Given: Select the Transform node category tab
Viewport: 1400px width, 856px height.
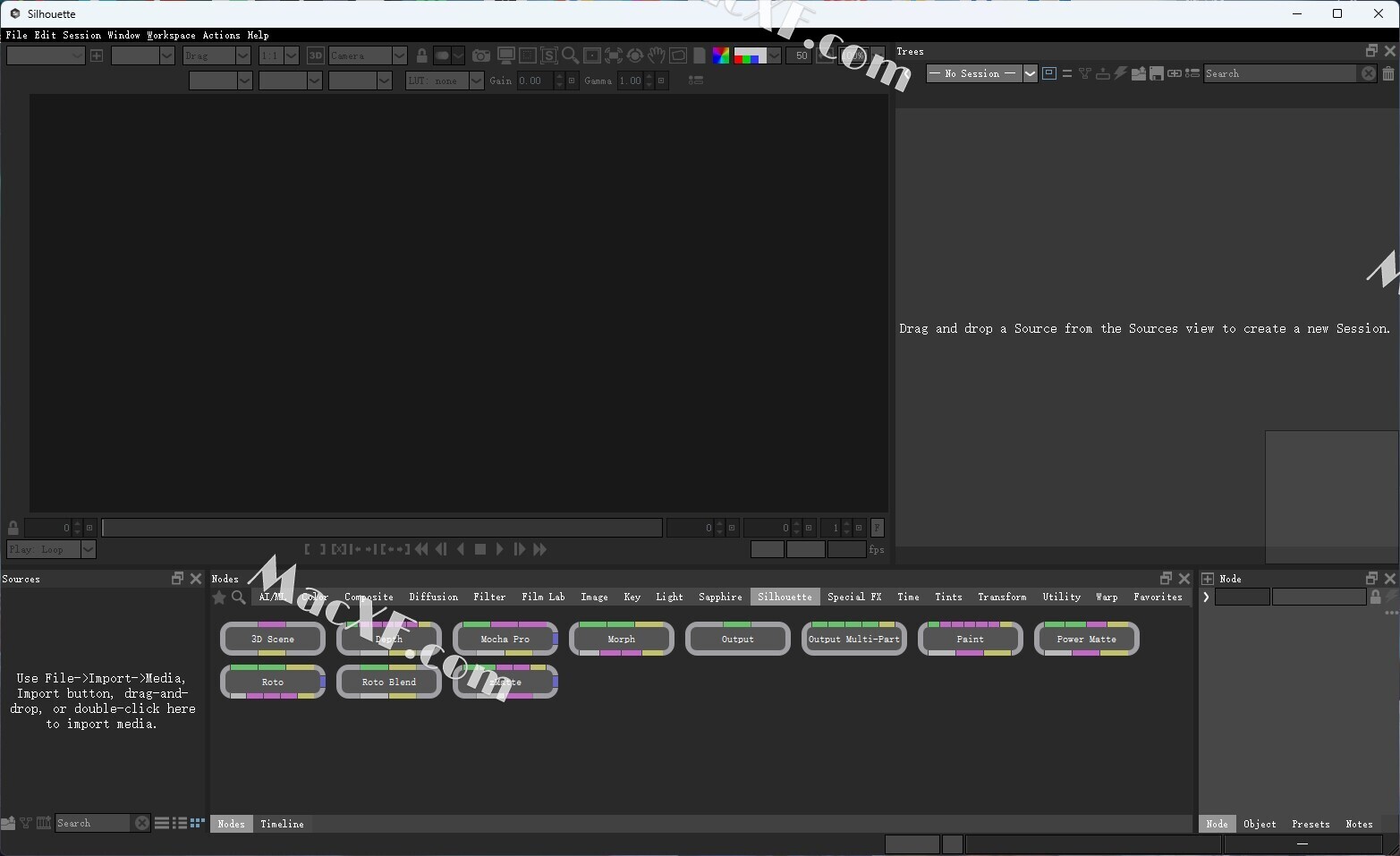Looking at the screenshot, I should point(1002,597).
